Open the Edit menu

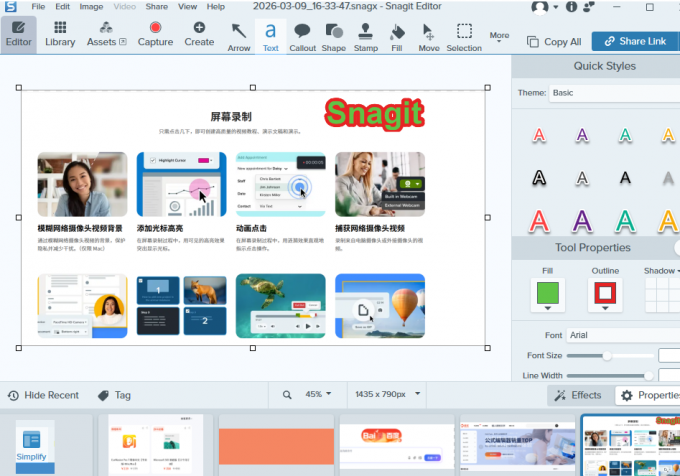[x=62, y=7]
